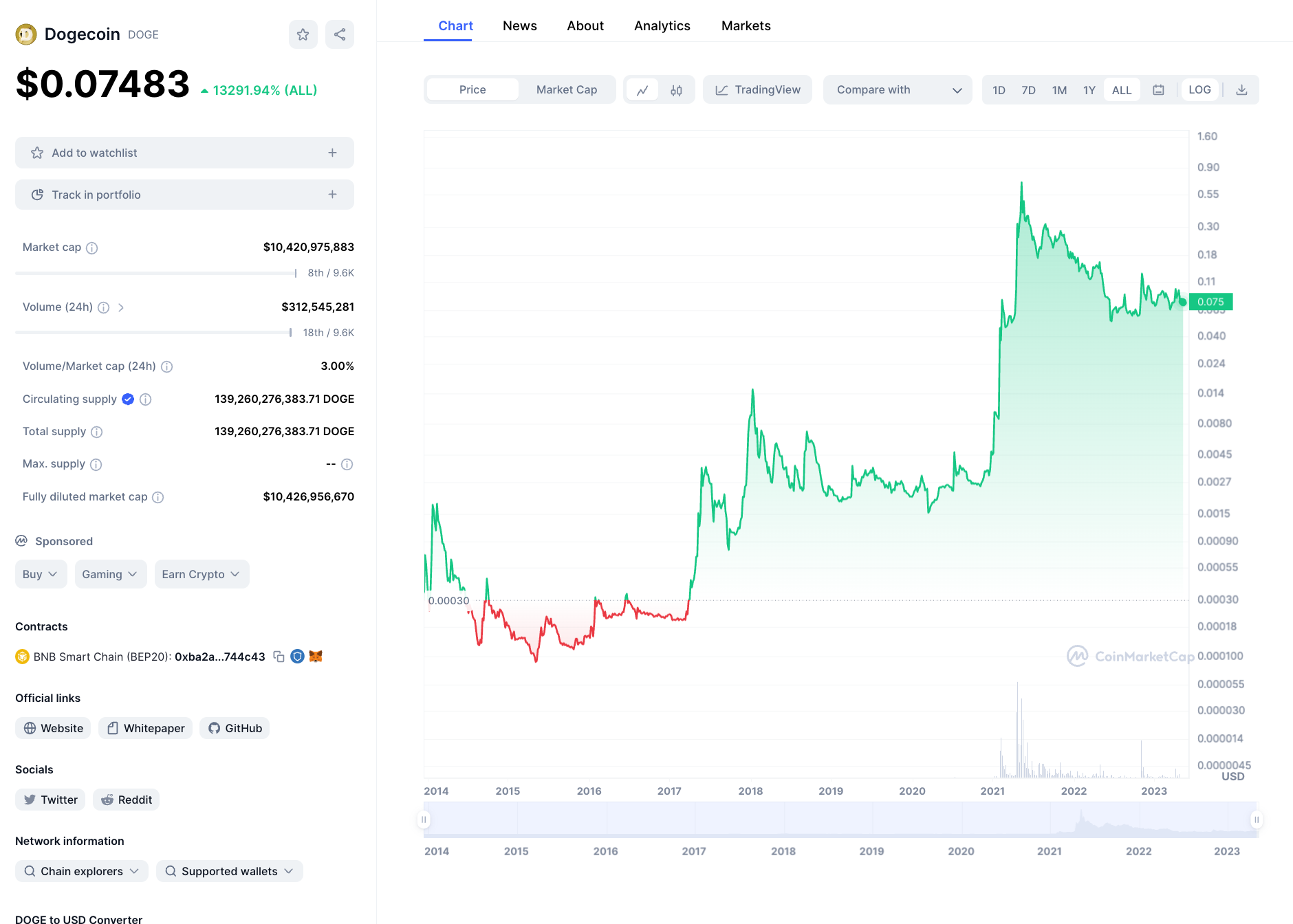1293x924 pixels.
Task: Open Volume (24h) chevron arrow
Action: click(x=121, y=307)
